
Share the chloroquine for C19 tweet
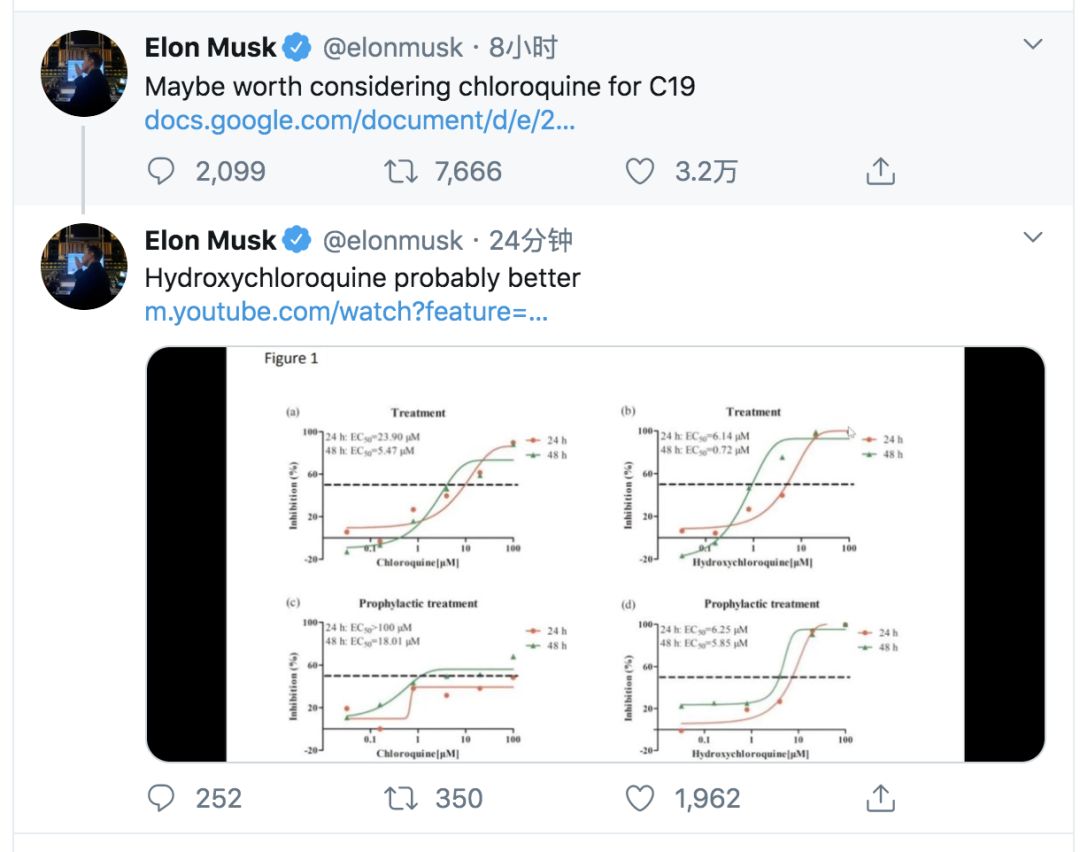(879, 172)
